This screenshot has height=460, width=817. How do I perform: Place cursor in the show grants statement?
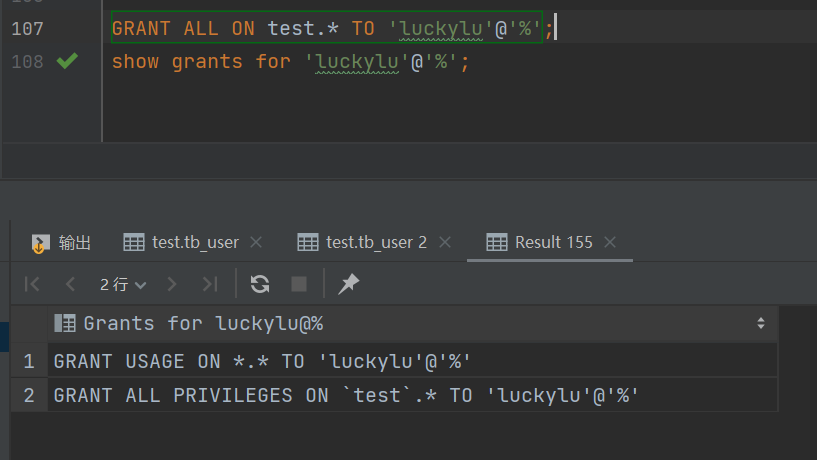coord(290,62)
